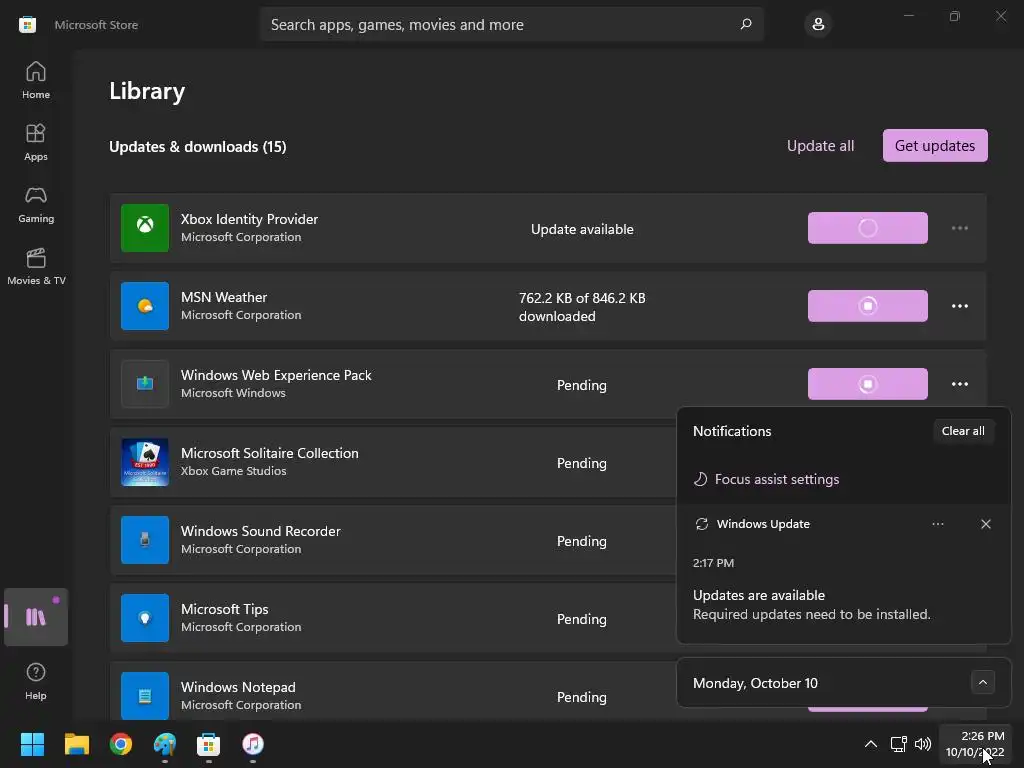The width and height of the screenshot is (1024, 768).
Task: Select the MSN Weather title
Action: (224, 297)
